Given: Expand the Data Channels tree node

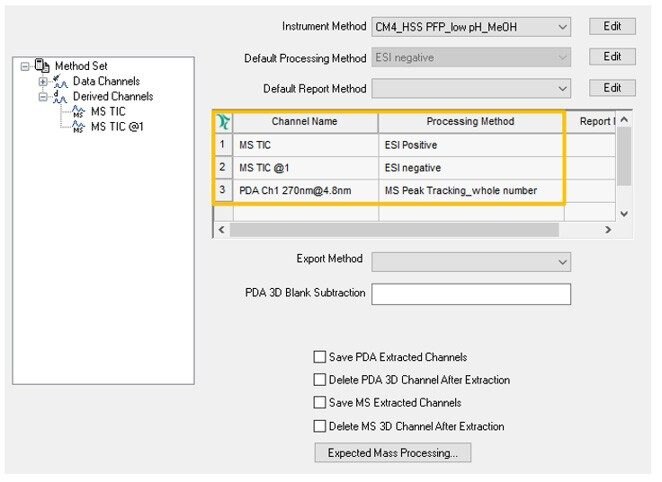Looking at the screenshot, I should pyautogui.click(x=43, y=81).
